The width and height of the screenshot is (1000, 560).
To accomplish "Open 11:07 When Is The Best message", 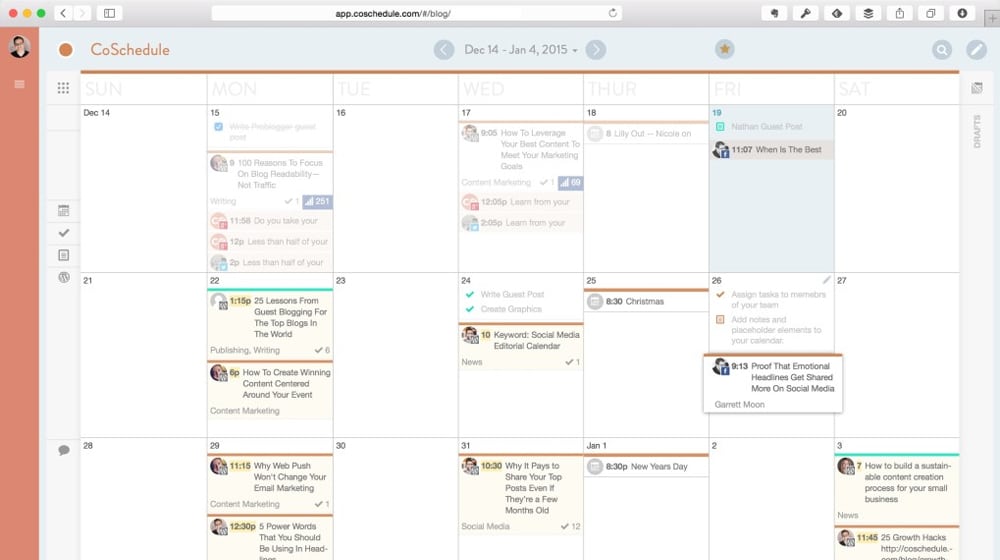I will pos(771,150).
